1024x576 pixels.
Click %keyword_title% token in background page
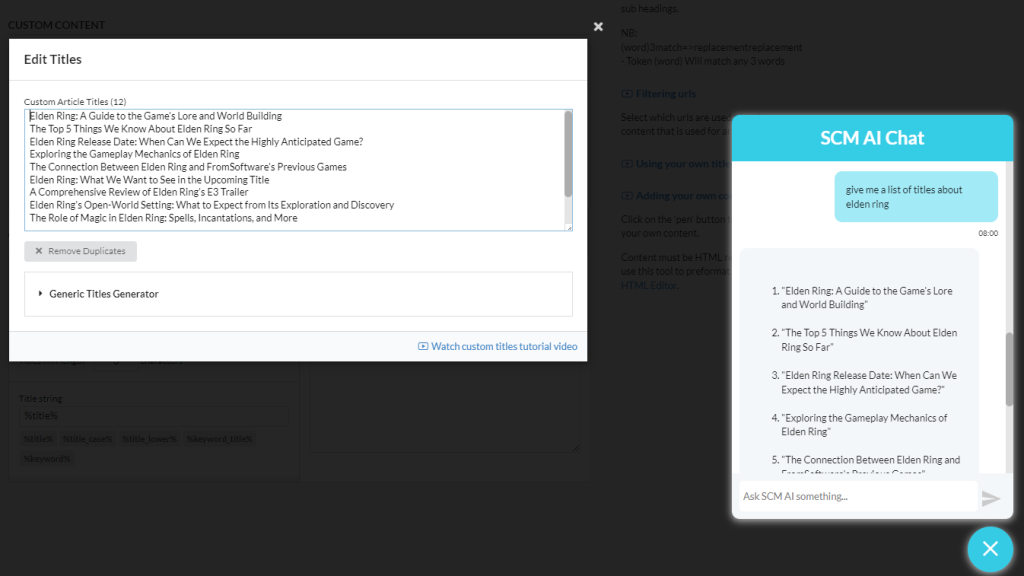(219, 439)
